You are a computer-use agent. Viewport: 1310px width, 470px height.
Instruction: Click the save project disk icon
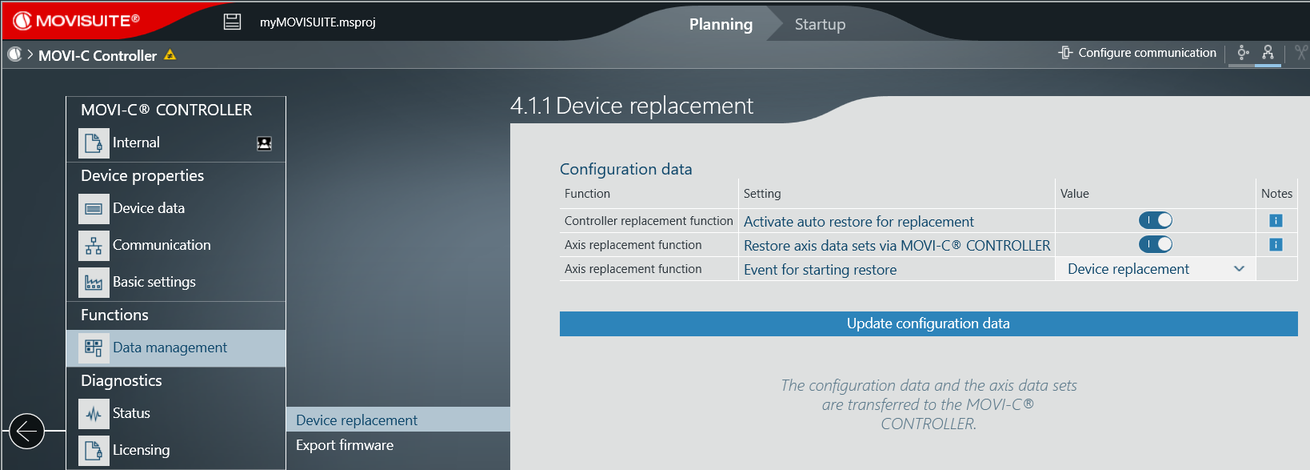click(x=232, y=22)
